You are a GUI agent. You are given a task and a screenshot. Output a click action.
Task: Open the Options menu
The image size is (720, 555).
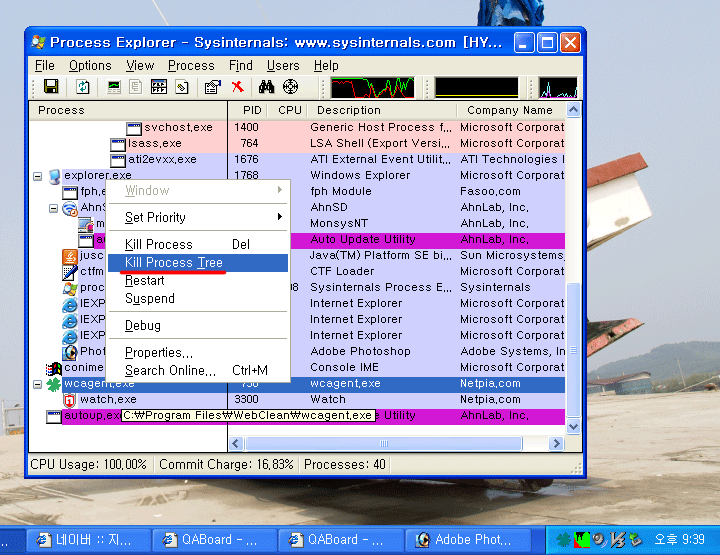pos(90,66)
